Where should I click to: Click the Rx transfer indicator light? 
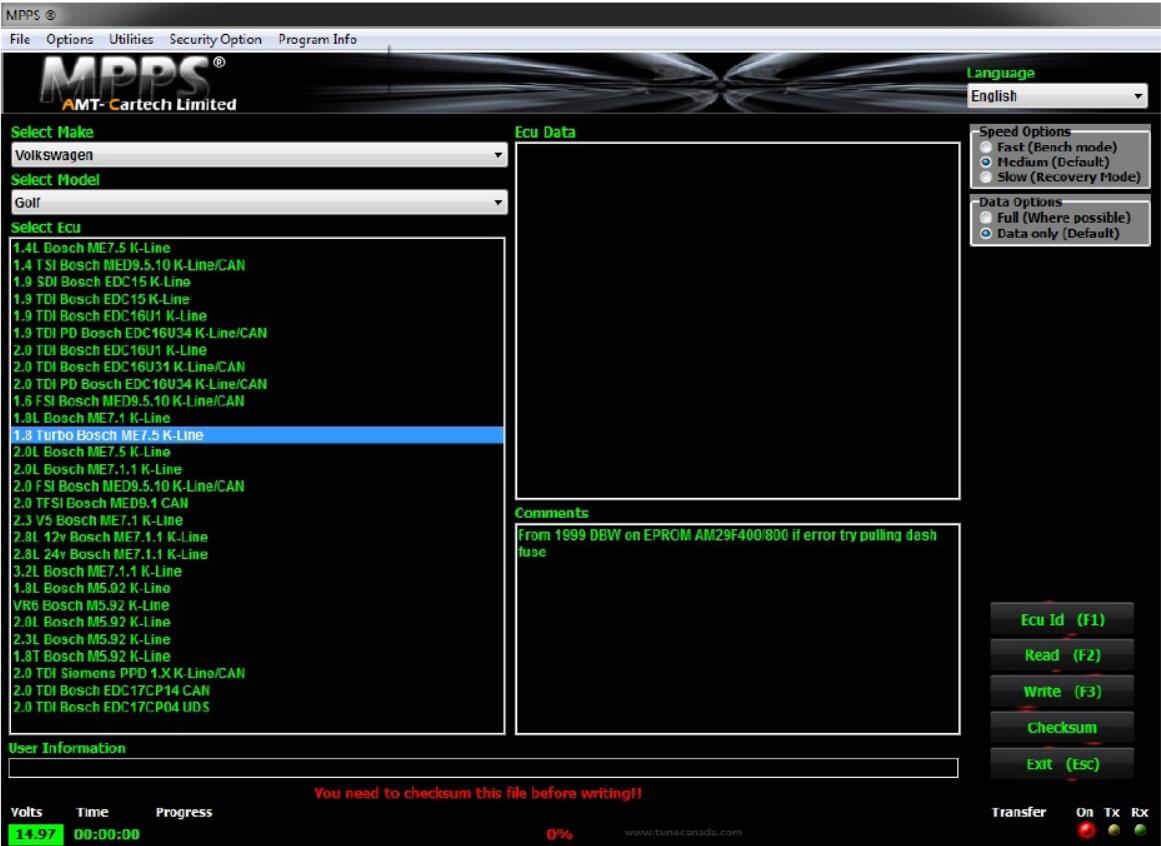[1140, 830]
